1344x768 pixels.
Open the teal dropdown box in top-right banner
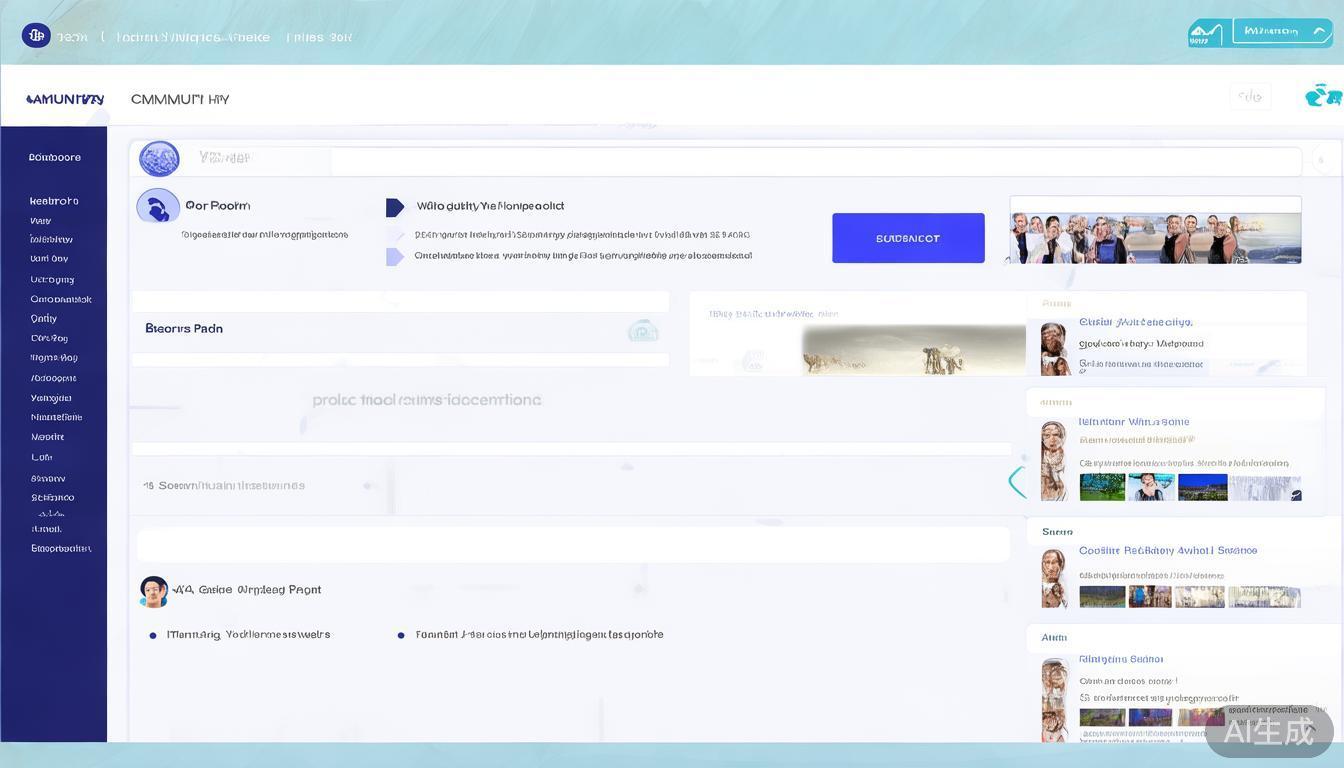1282,31
